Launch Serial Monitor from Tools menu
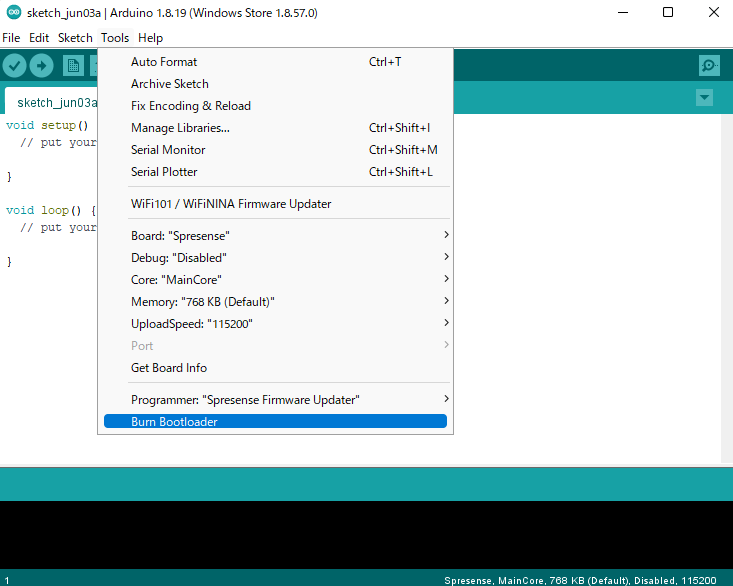 coord(275,150)
